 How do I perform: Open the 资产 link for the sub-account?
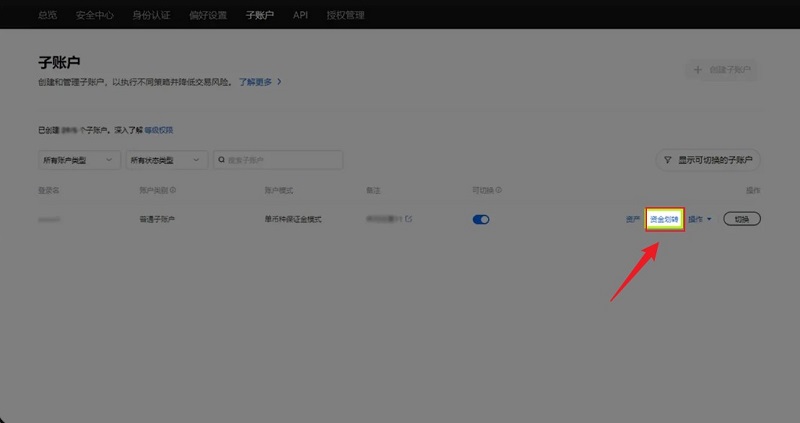click(632, 219)
